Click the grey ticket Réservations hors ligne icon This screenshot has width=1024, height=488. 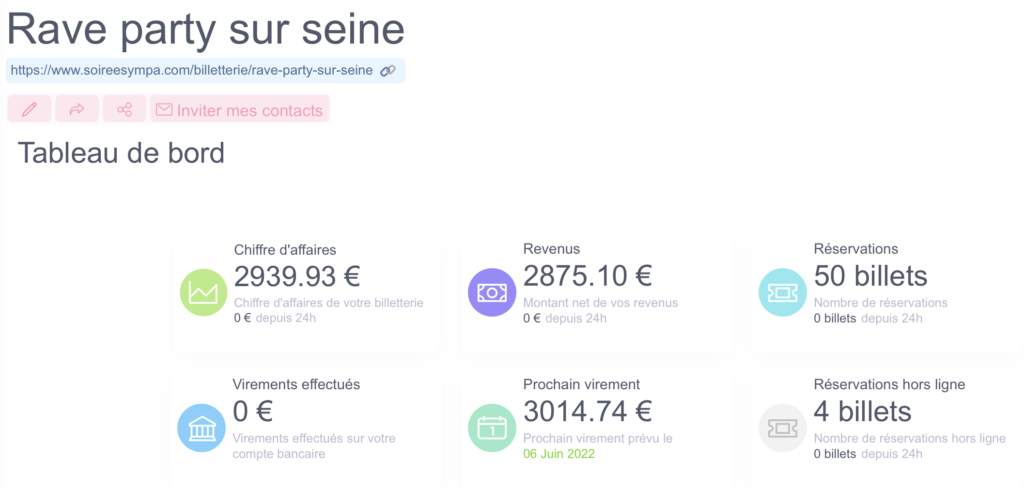(782, 428)
